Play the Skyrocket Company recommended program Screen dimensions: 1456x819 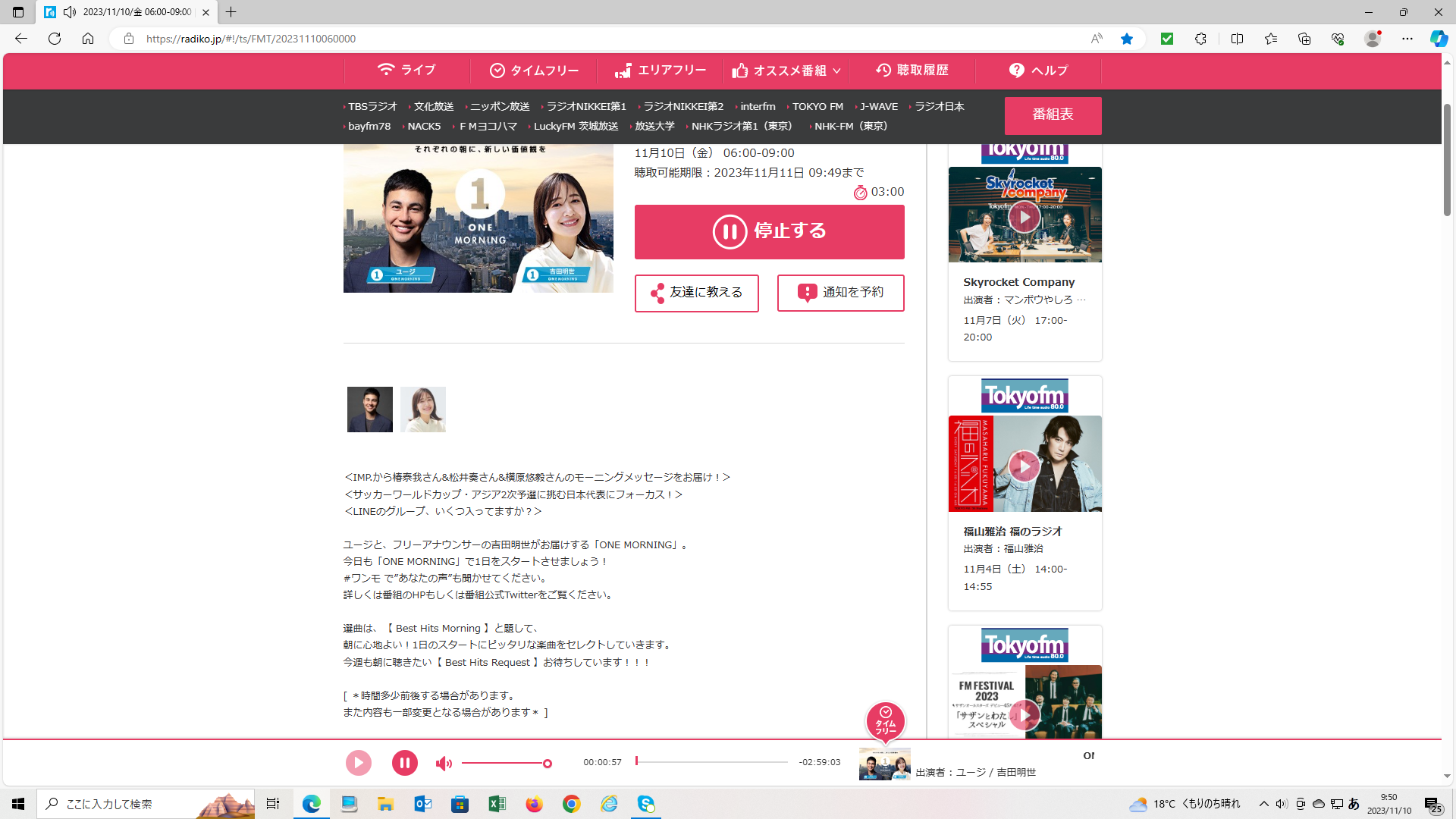click(1025, 218)
